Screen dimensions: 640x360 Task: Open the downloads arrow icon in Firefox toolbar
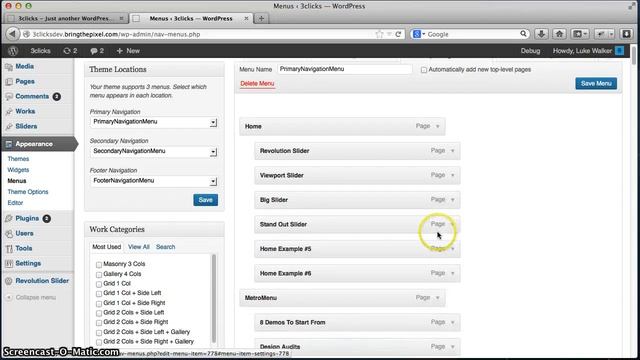point(541,34)
